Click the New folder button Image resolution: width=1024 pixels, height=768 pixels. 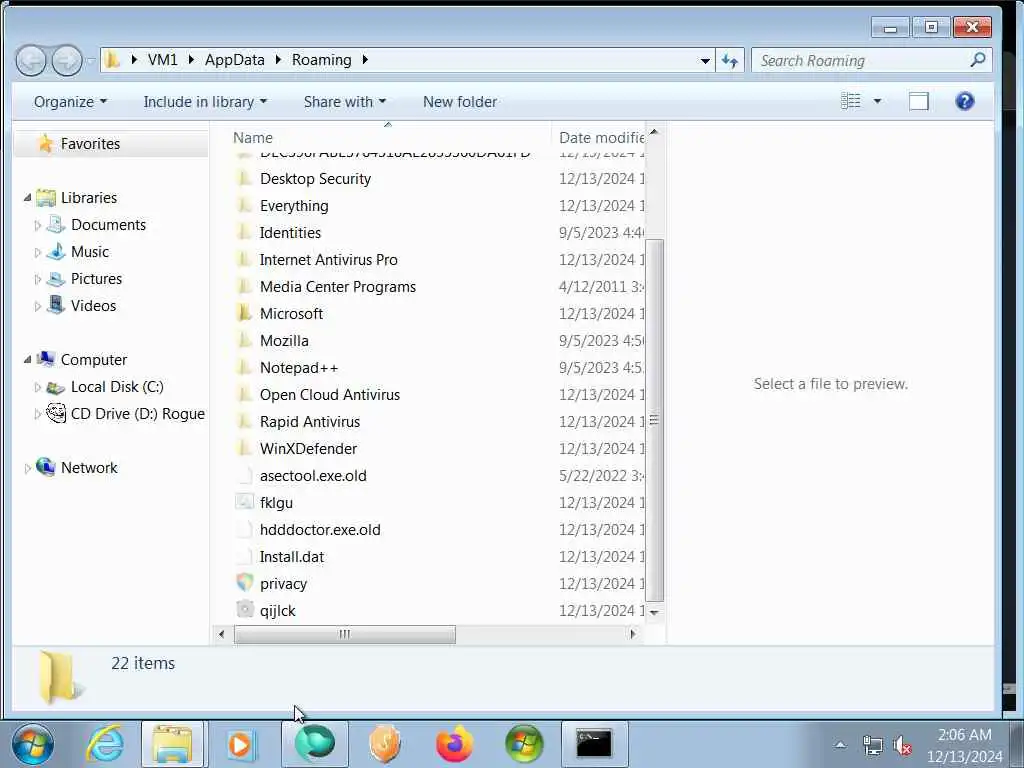pyautogui.click(x=460, y=102)
